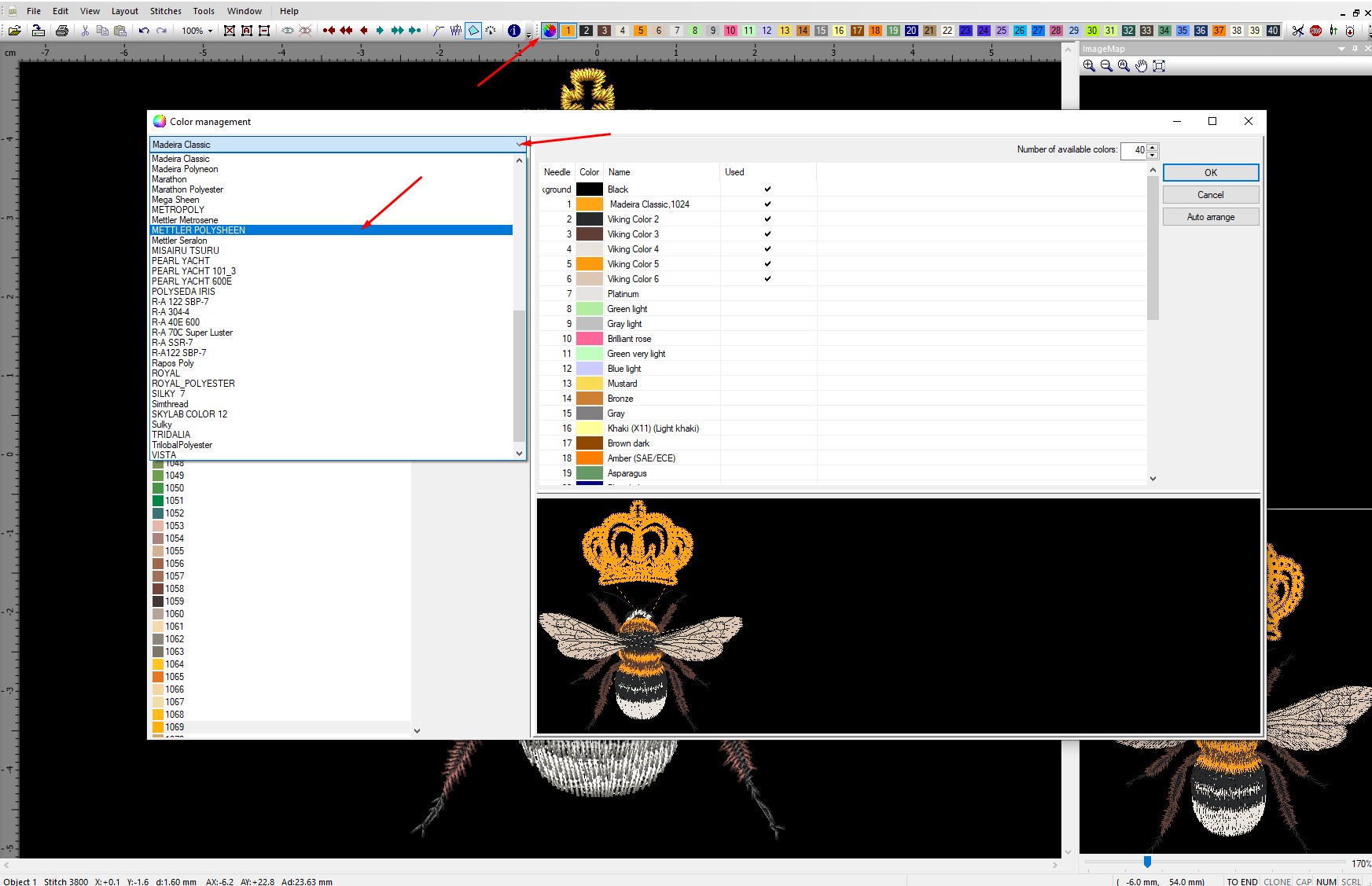Toggle Used checkmark for Madeira Classic,1024
The width and height of the screenshot is (1372, 886).
click(767, 204)
